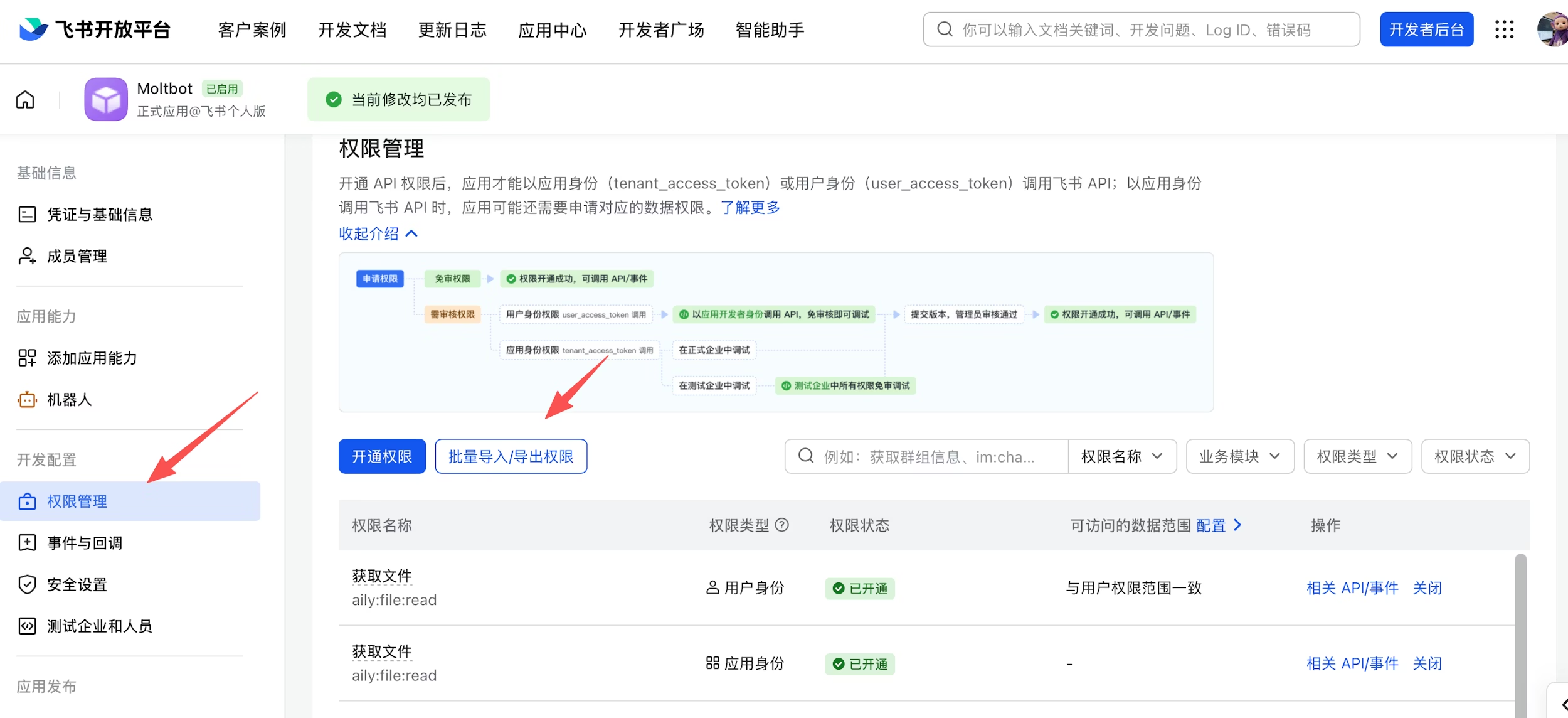Select 测试企业和人员 in the sidebar
This screenshot has width=1568, height=718.
coord(98,626)
